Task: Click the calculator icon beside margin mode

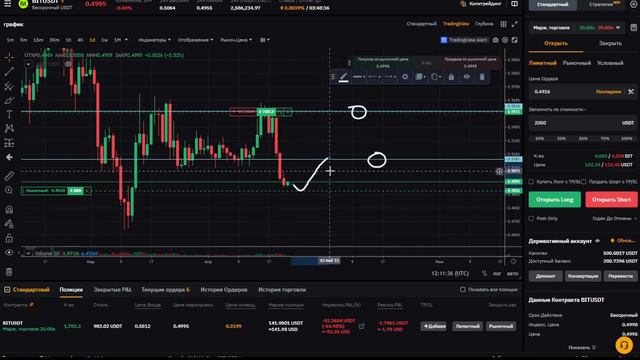Action: 633,28
